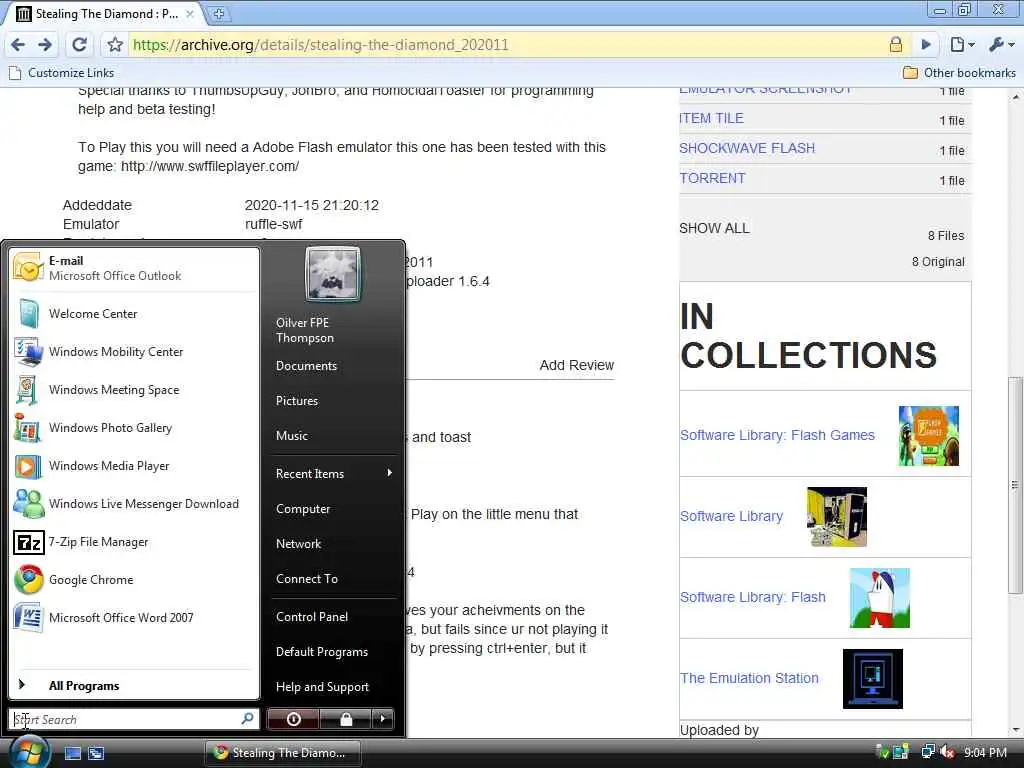Expand Recent Items submenu
The image size is (1024, 768).
[334, 473]
